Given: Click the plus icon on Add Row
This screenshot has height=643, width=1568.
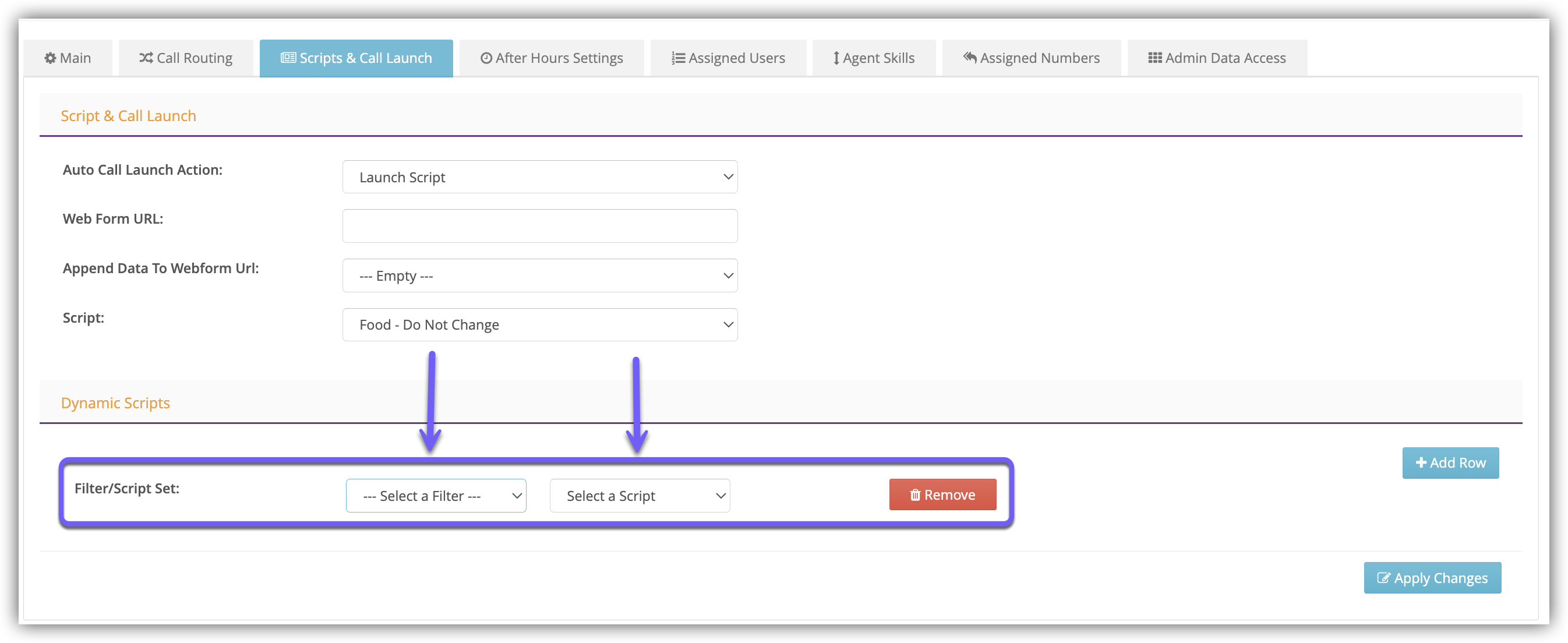Looking at the screenshot, I should click(1421, 463).
